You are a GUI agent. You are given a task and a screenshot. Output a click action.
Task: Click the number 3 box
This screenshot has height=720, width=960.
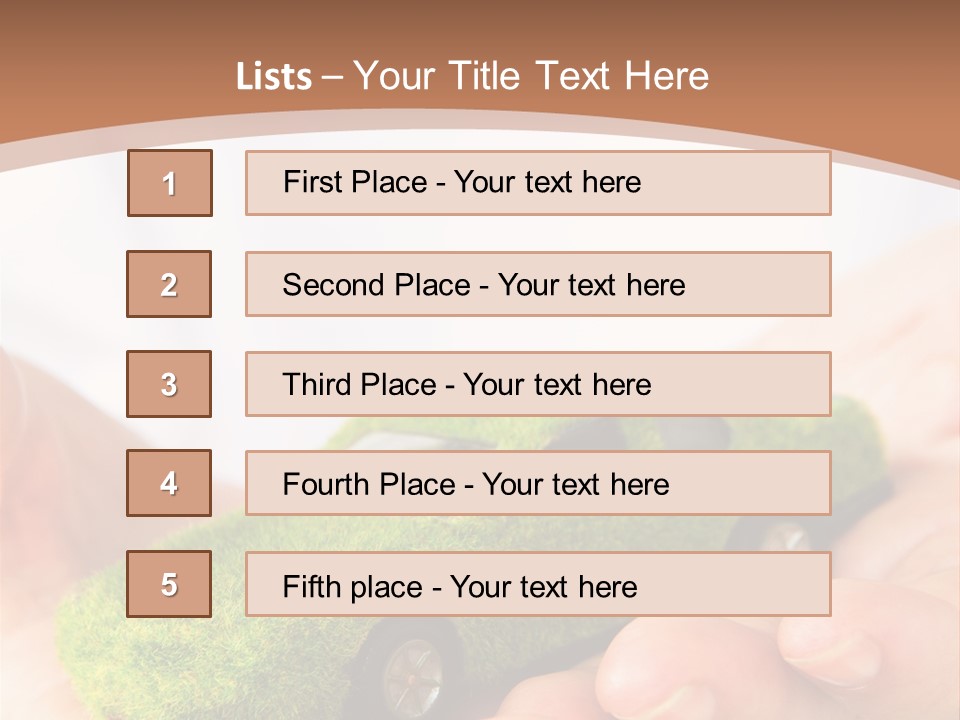[x=169, y=384]
